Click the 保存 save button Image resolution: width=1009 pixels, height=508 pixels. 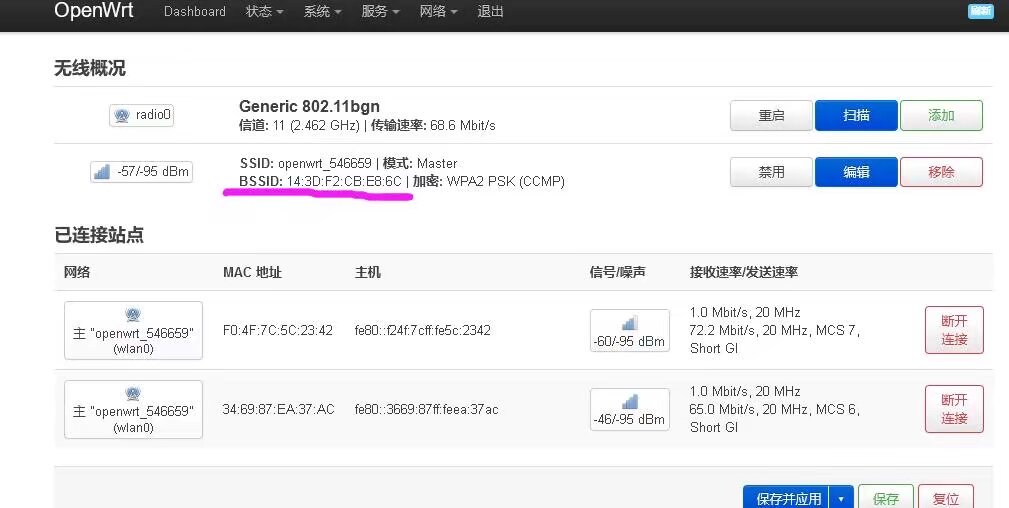click(885, 498)
